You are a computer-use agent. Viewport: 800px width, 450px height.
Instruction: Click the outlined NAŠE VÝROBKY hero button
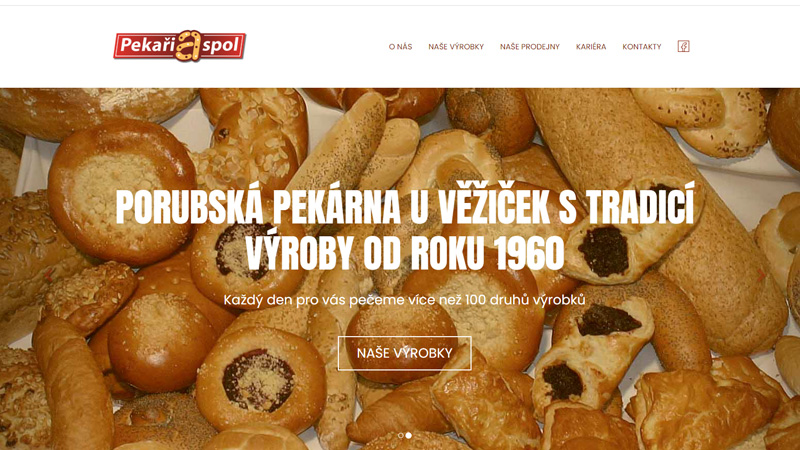[405, 353]
